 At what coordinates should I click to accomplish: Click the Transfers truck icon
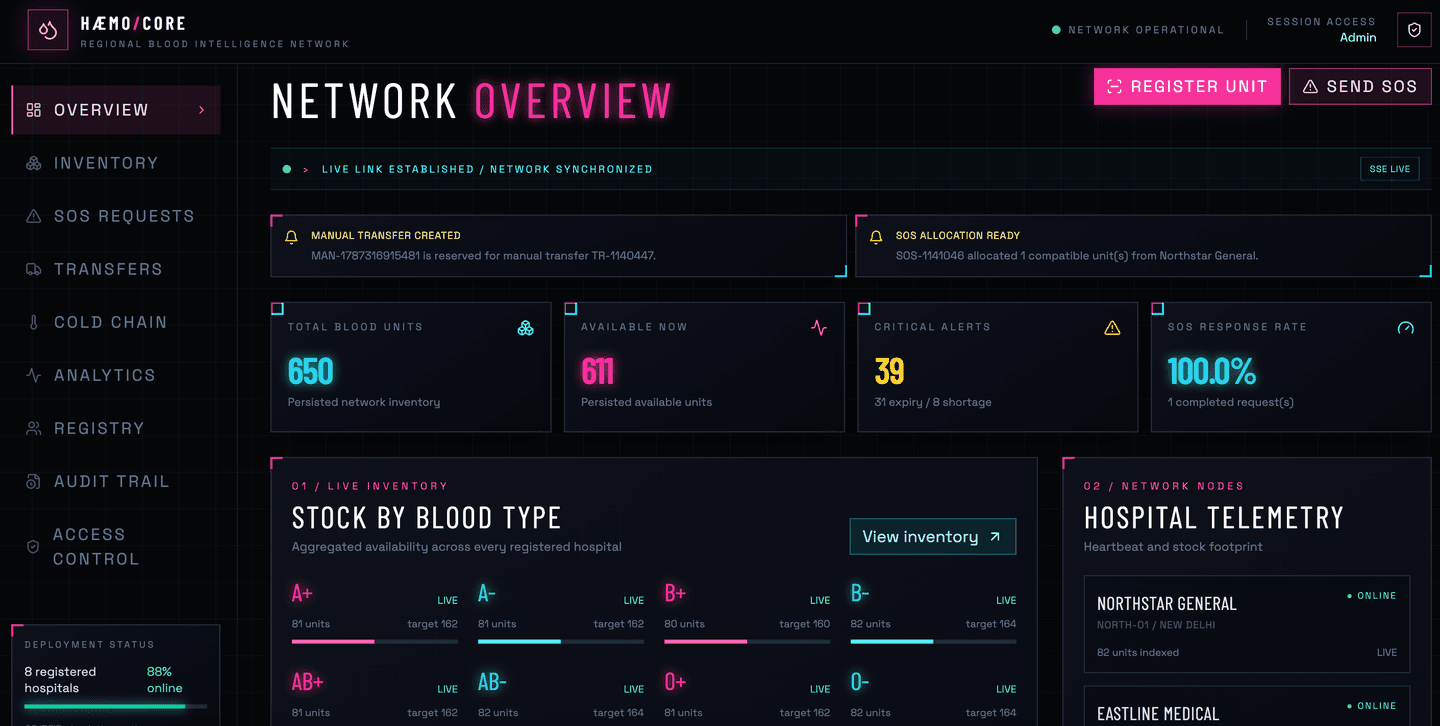click(34, 269)
